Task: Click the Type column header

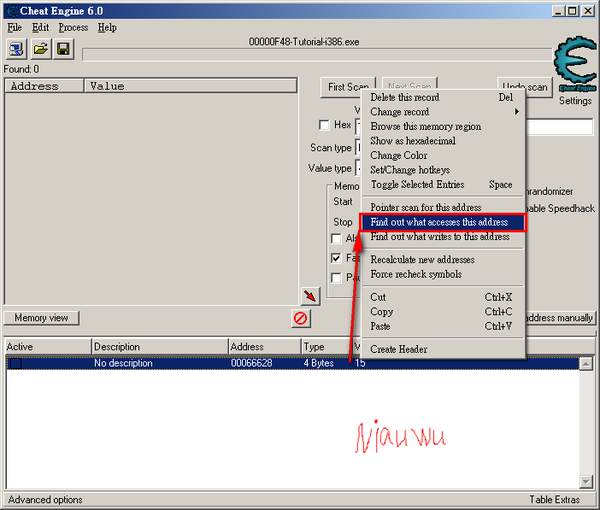Action: pos(325,347)
